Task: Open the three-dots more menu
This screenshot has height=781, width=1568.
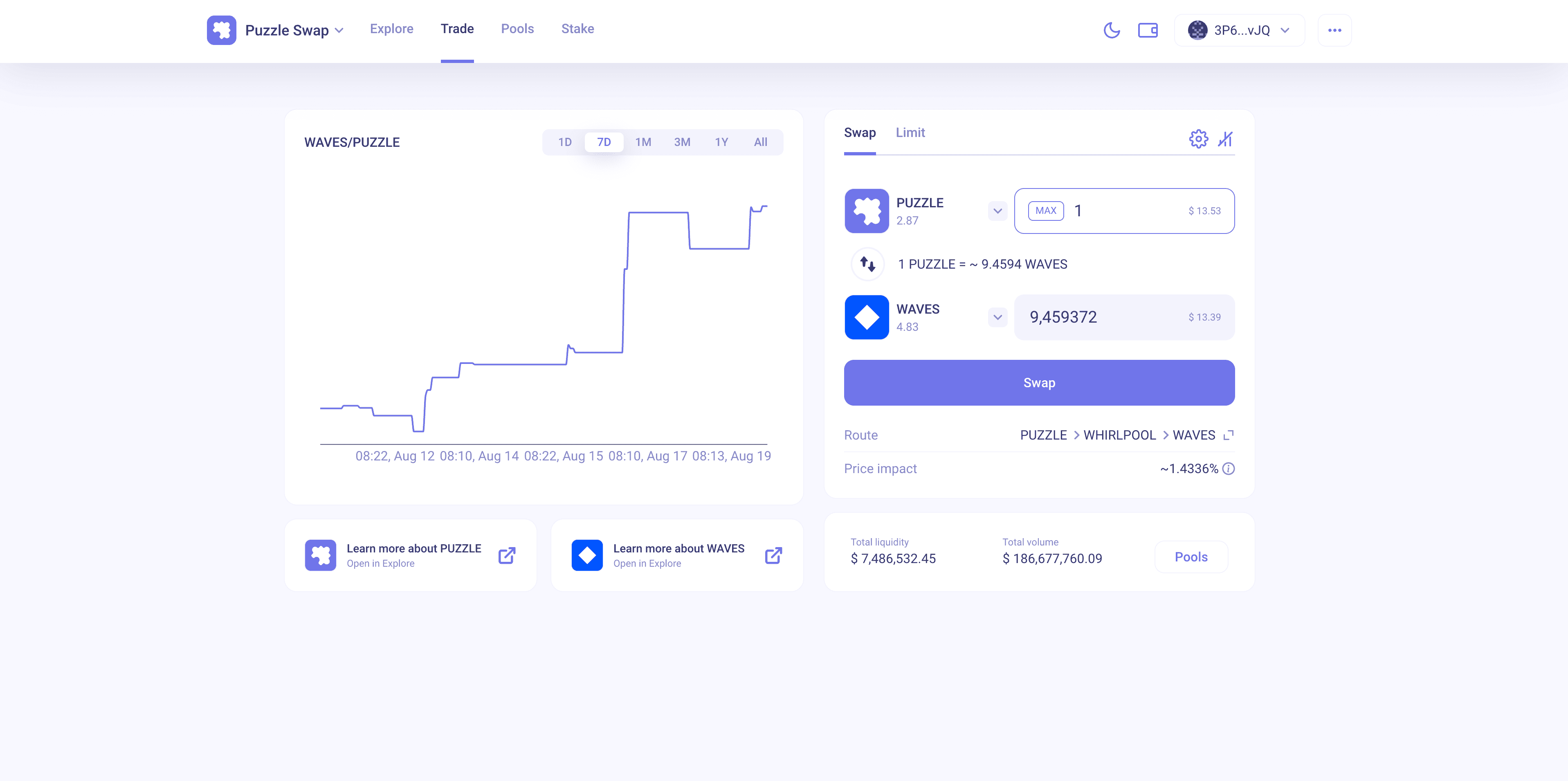Action: click(1334, 30)
